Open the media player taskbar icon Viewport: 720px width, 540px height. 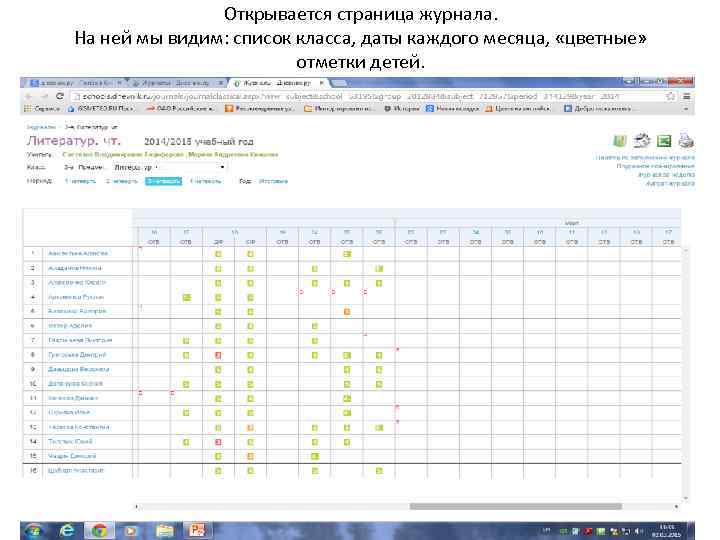(130, 530)
